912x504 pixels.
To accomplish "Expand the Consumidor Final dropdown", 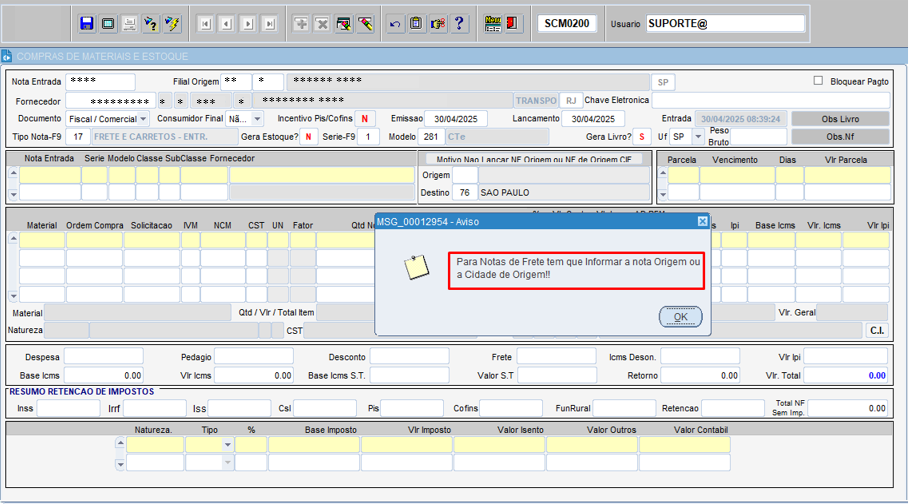I will [257, 119].
